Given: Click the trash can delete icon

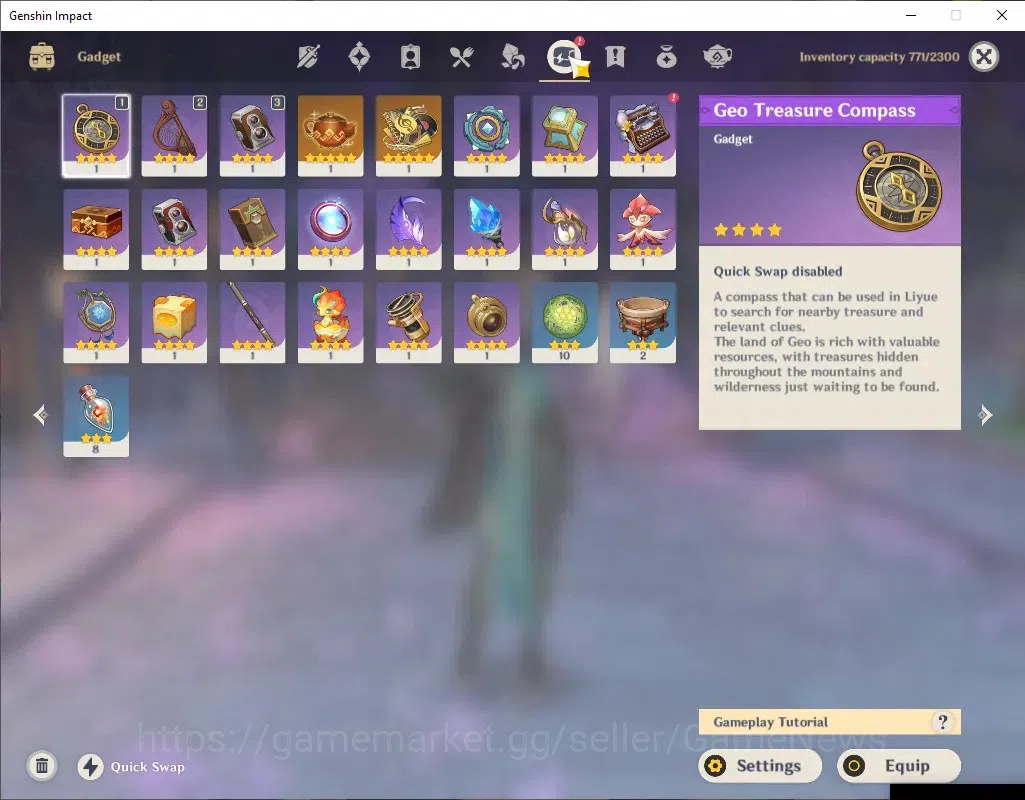Looking at the screenshot, I should 42,766.
